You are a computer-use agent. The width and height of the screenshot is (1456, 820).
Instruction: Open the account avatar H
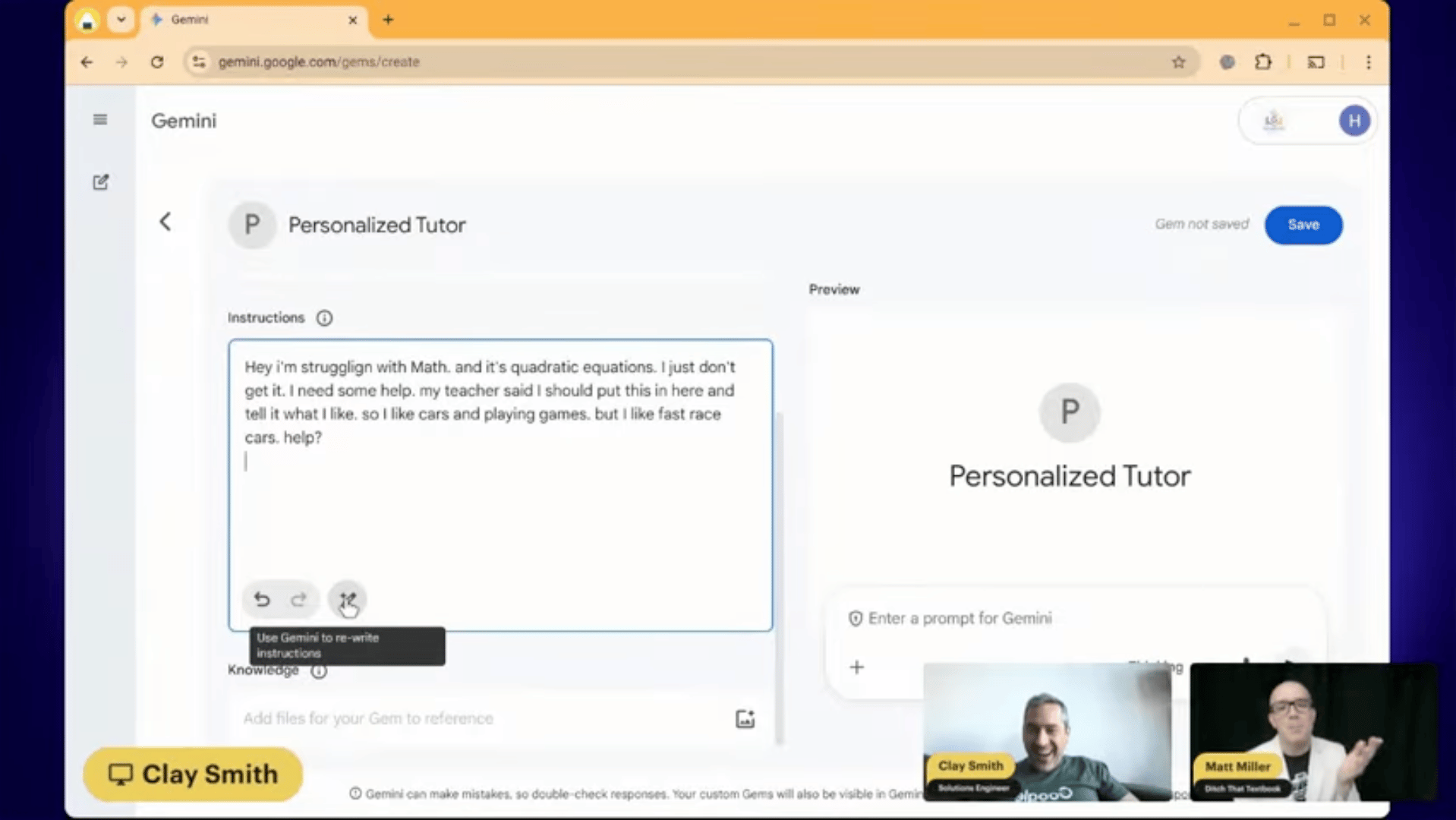pyautogui.click(x=1354, y=121)
